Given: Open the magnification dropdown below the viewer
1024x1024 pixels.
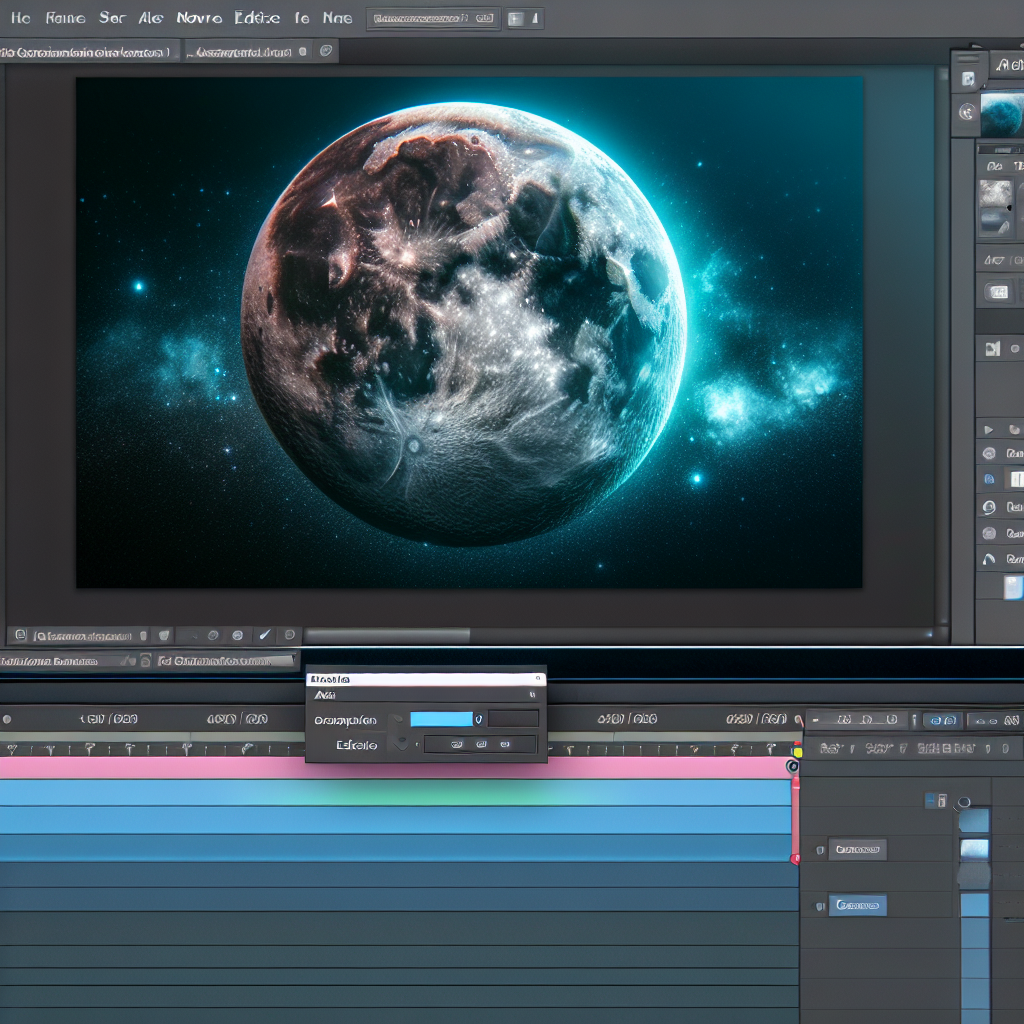Looking at the screenshot, I should (x=83, y=635).
